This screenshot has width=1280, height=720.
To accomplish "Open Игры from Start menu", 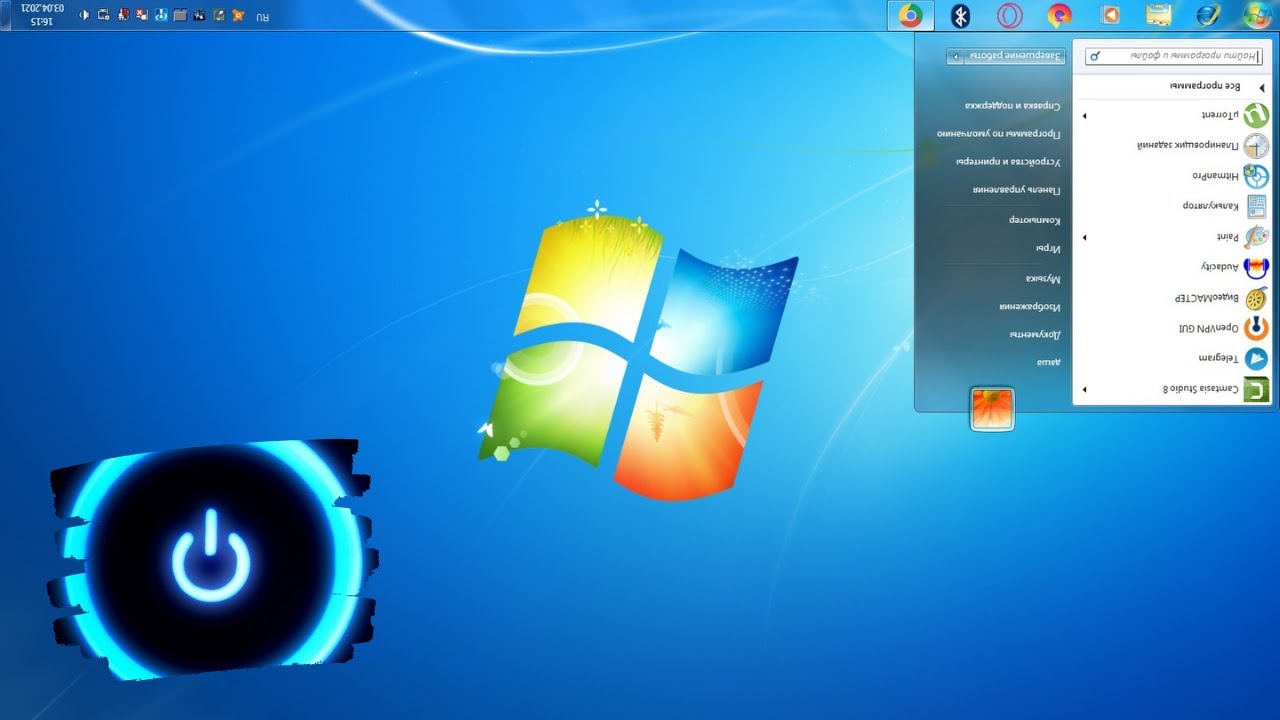I will click(1048, 247).
